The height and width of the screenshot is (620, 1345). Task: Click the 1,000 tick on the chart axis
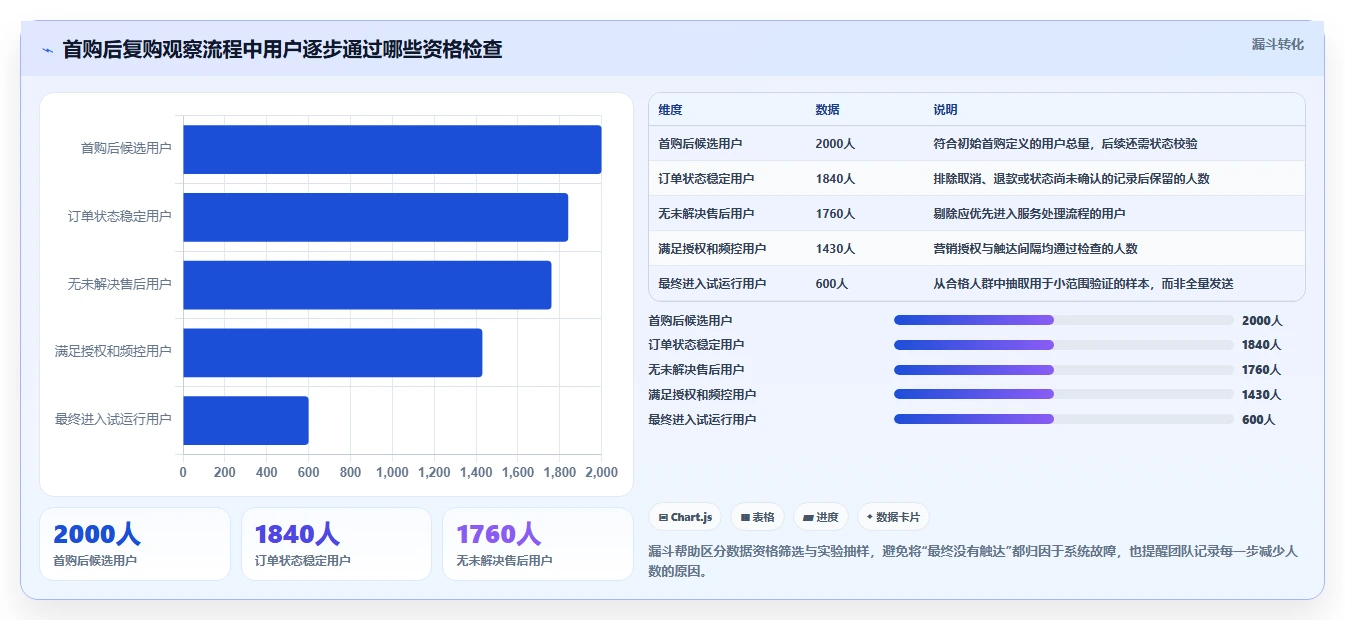(x=392, y=472)
